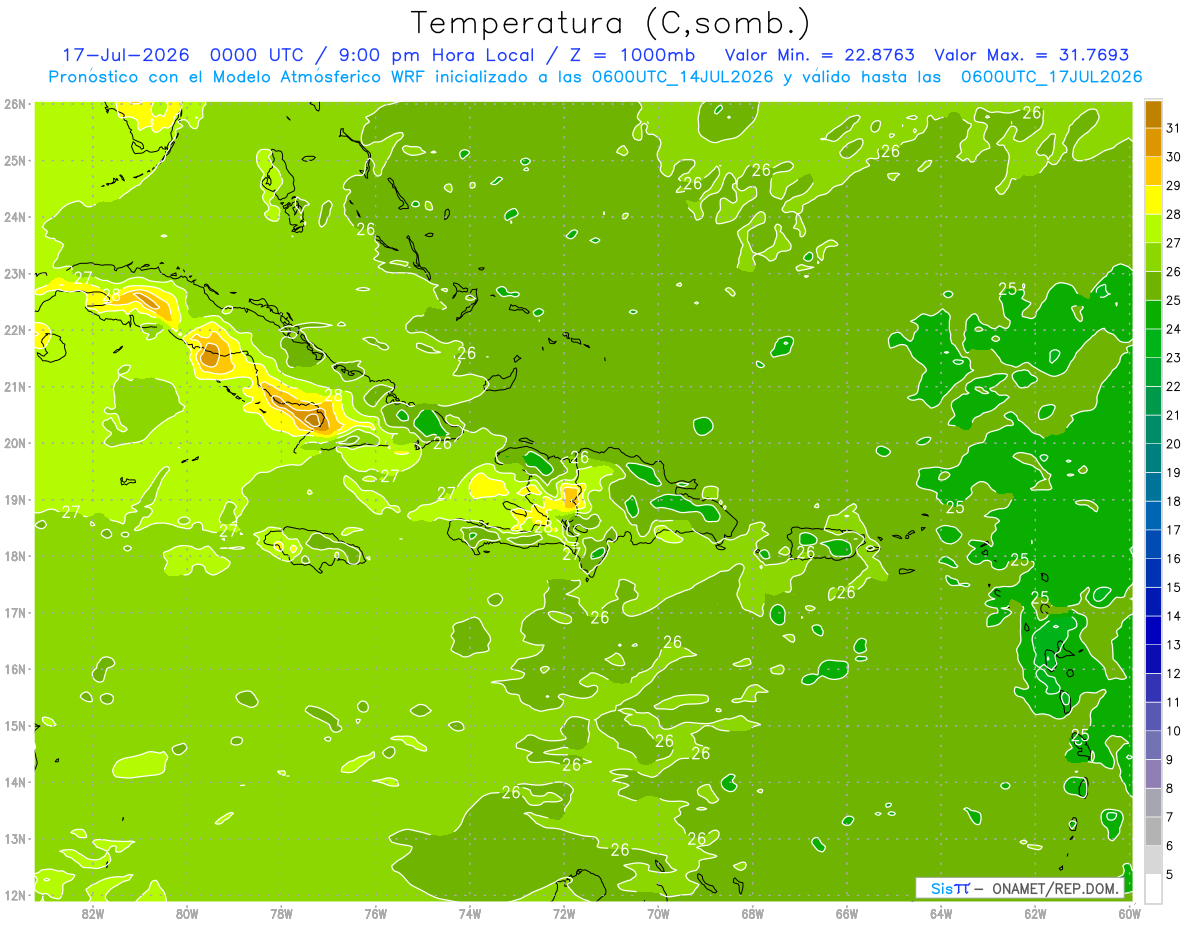The image size is (1200, 927).
Task: Click the 68W longitude axis label
Action: [752, 913]
